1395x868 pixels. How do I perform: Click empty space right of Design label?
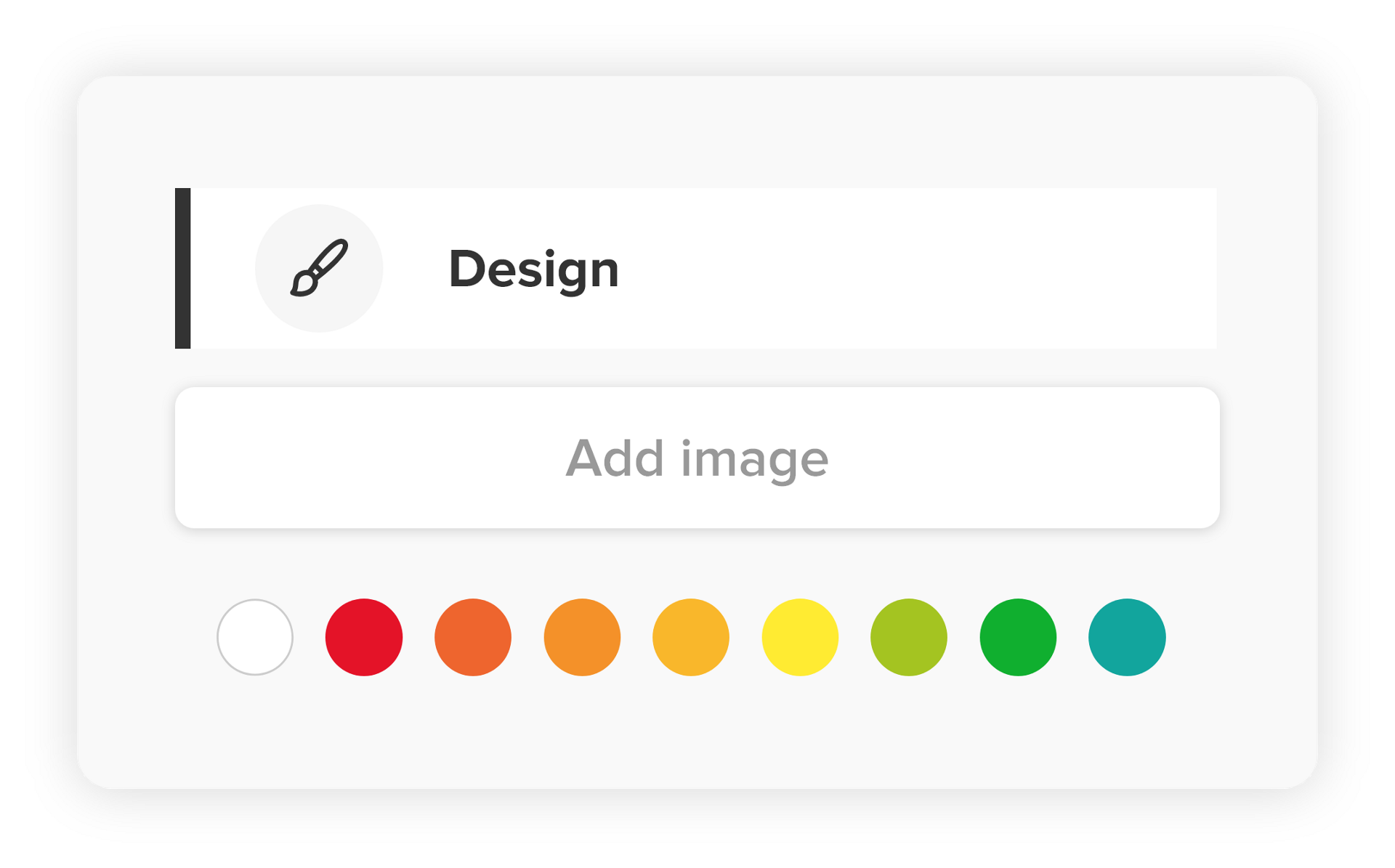point(908,268)
